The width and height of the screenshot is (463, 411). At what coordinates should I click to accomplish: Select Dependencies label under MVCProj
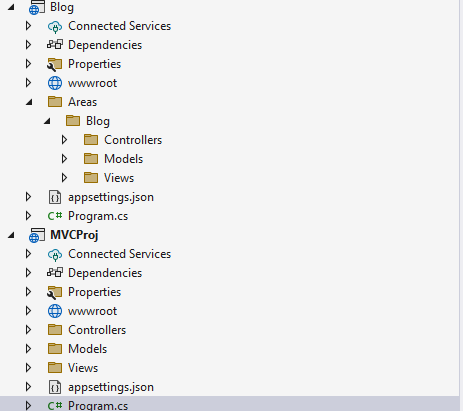pos(105,273)
